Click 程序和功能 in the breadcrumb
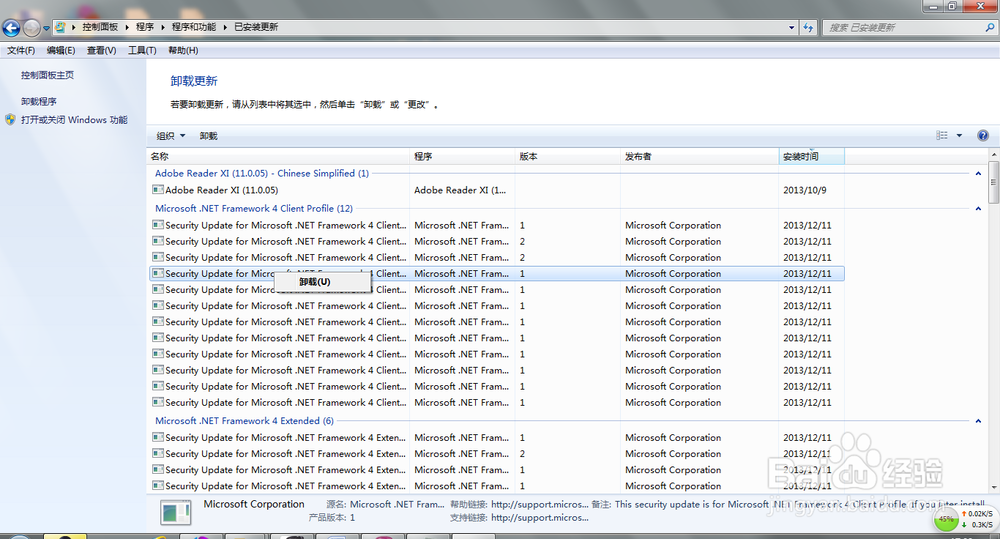The image size is (1000, 539). click(193, 27)
